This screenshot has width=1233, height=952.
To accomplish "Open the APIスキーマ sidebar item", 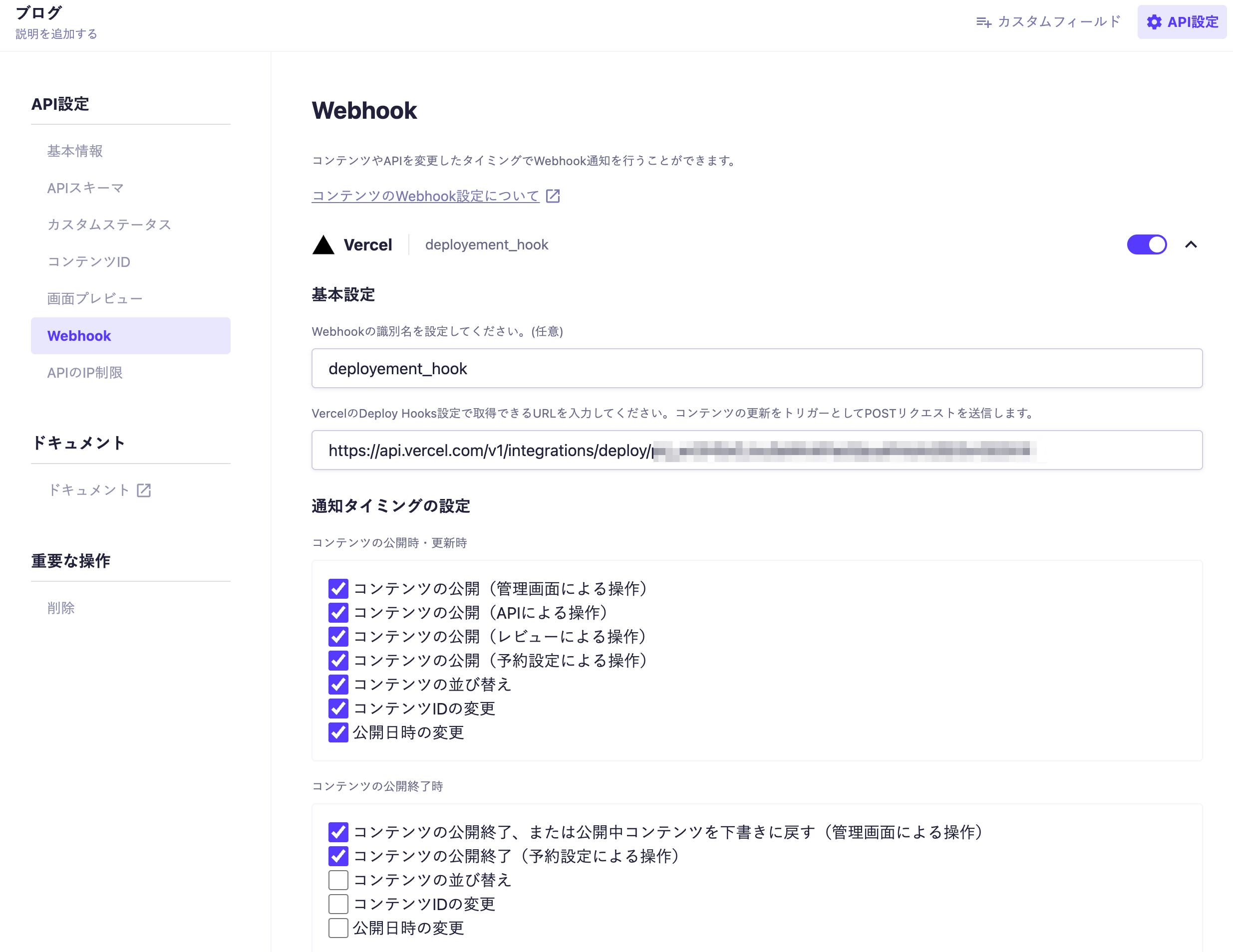I will (x=85, y=188).
